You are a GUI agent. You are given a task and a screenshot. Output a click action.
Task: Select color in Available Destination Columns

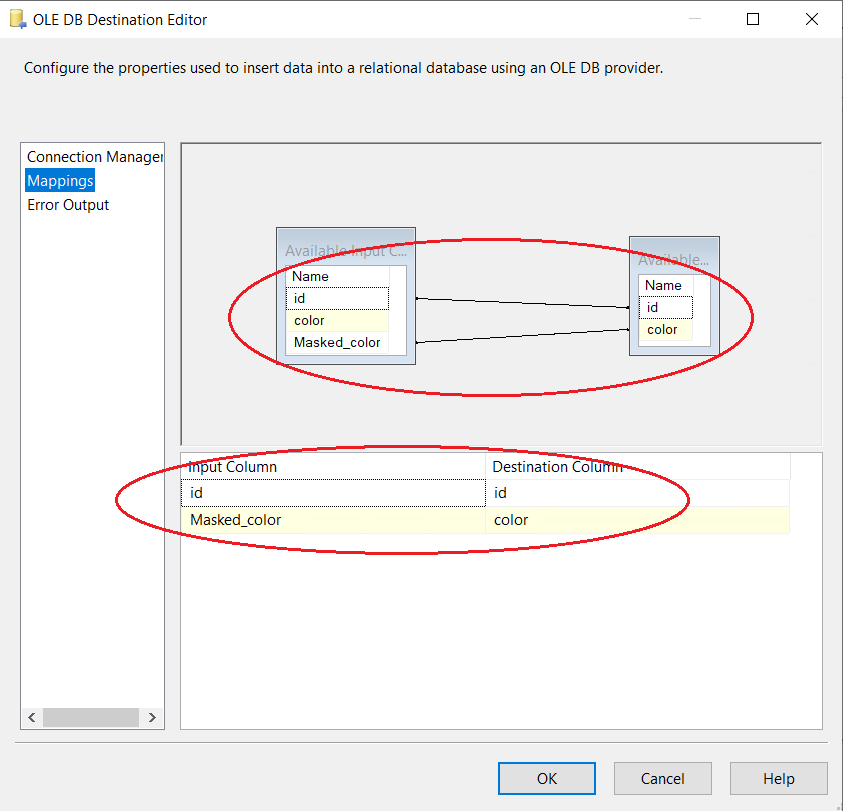[665, 330]
